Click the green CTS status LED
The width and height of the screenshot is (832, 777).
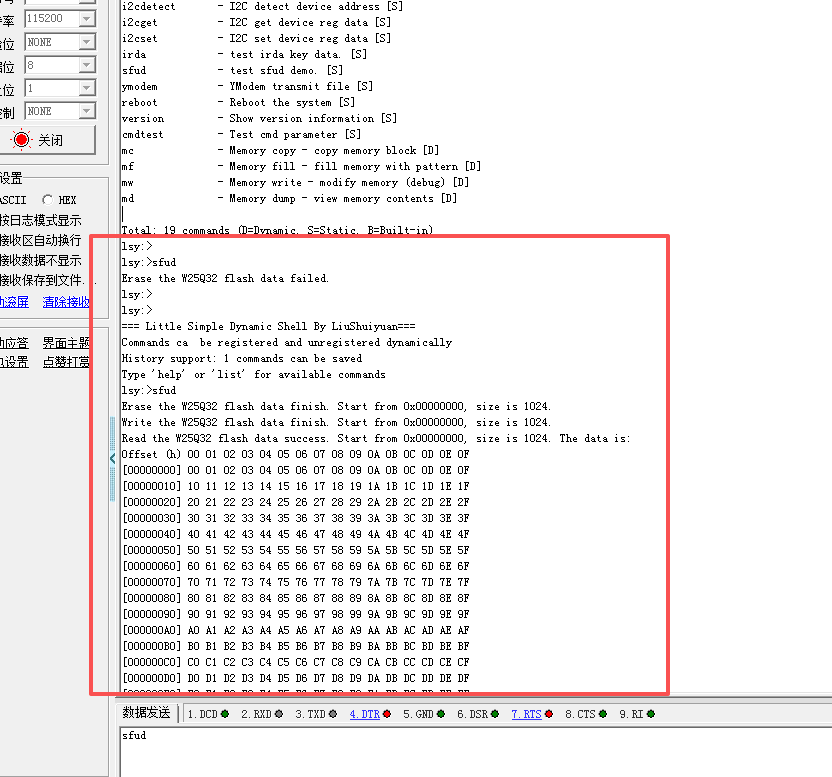(603, 714)
